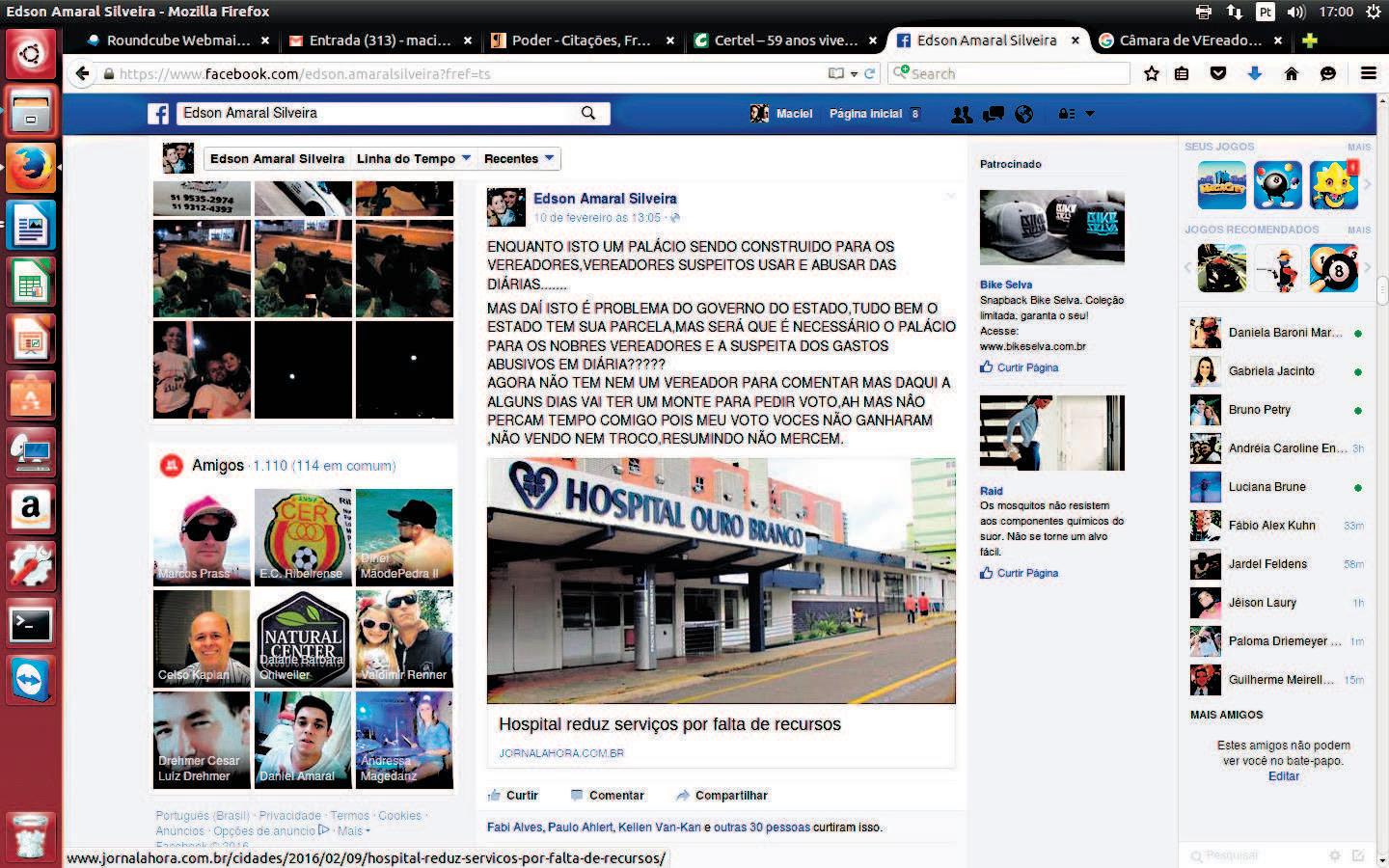Toggle Firefox reader view icon in the address bar
1389x868 pixels.
[835, 73]
